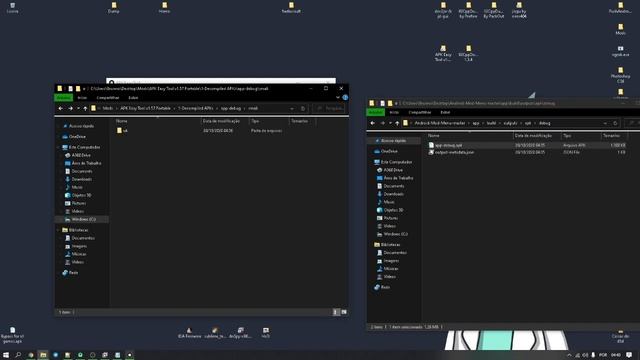Go up one folder in debug window
This screenshot has height=360, width=640.
tap(397, 123)
